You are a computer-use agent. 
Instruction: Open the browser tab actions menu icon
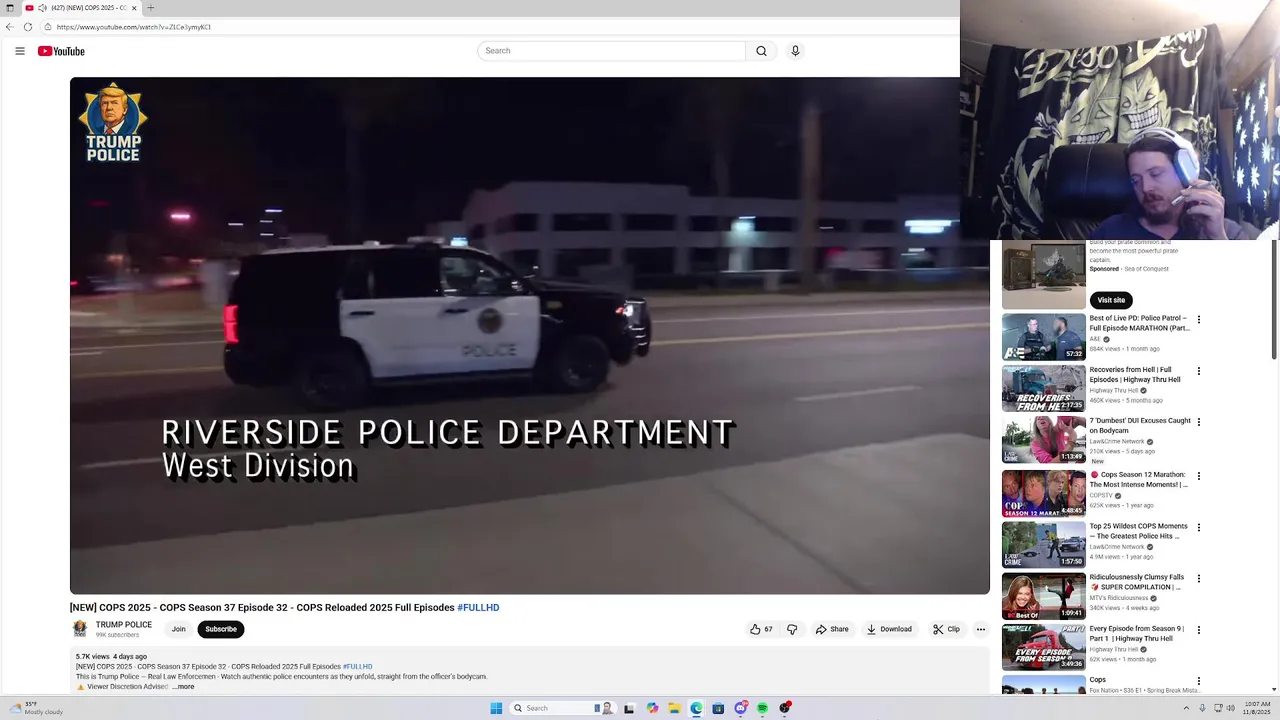(x=10, y=8)
